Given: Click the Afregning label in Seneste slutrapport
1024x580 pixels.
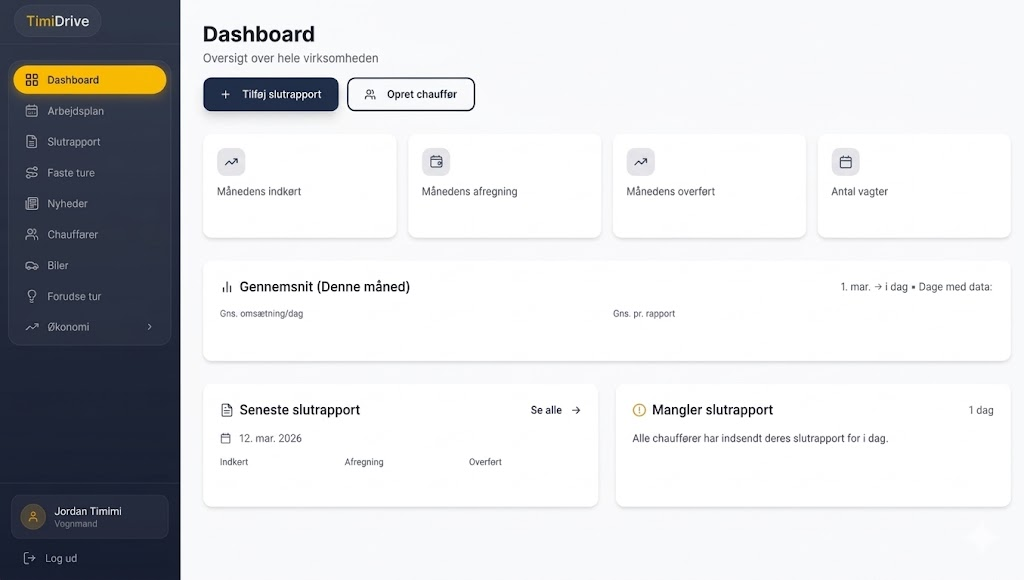Looking at the screenshot, I should (364, 462).
